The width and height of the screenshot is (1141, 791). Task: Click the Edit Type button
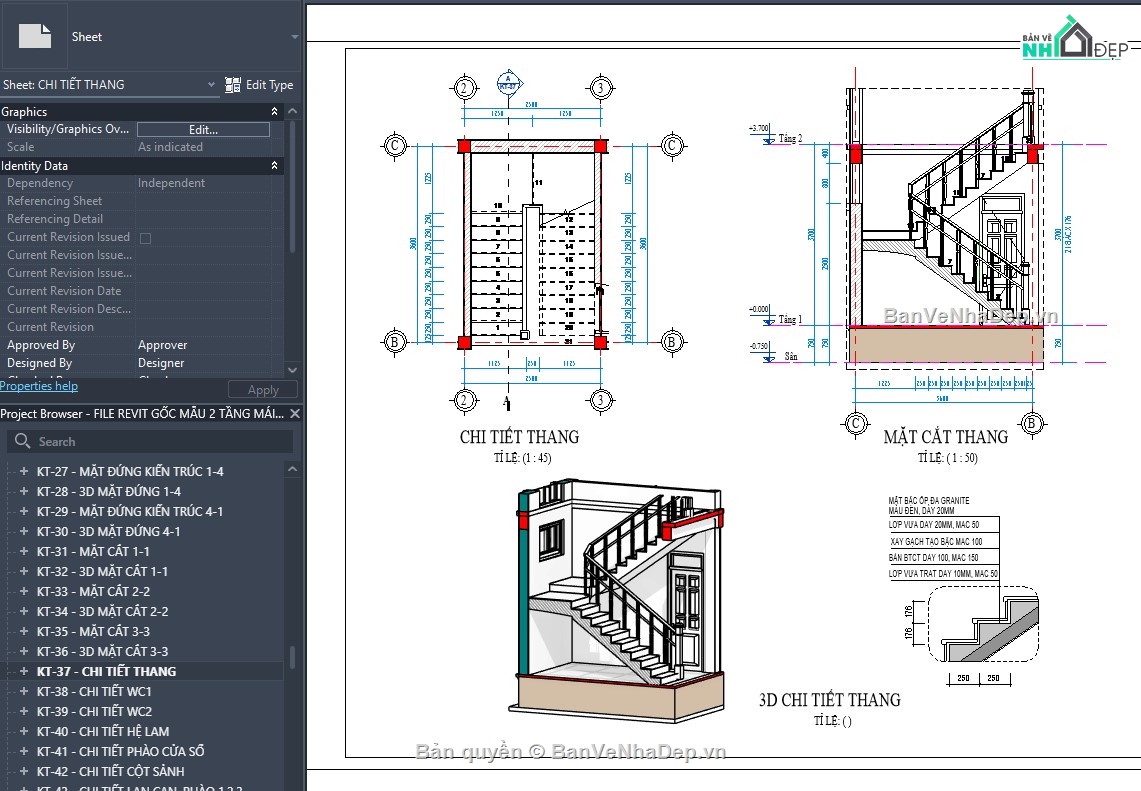point(259,85)
